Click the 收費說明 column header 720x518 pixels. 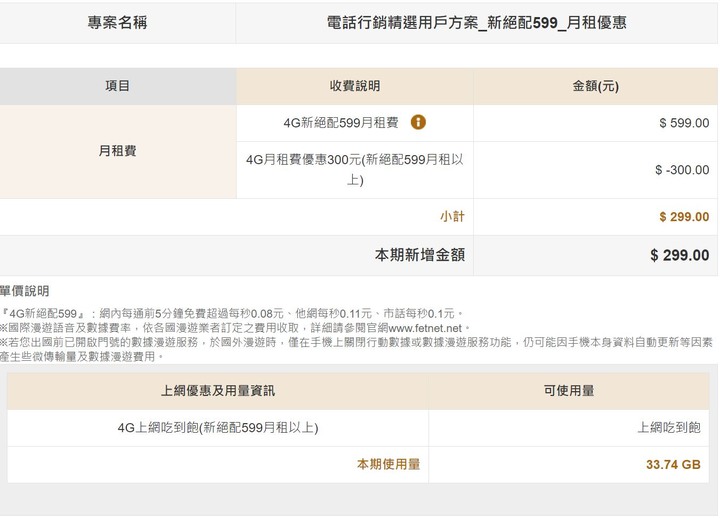355,86
